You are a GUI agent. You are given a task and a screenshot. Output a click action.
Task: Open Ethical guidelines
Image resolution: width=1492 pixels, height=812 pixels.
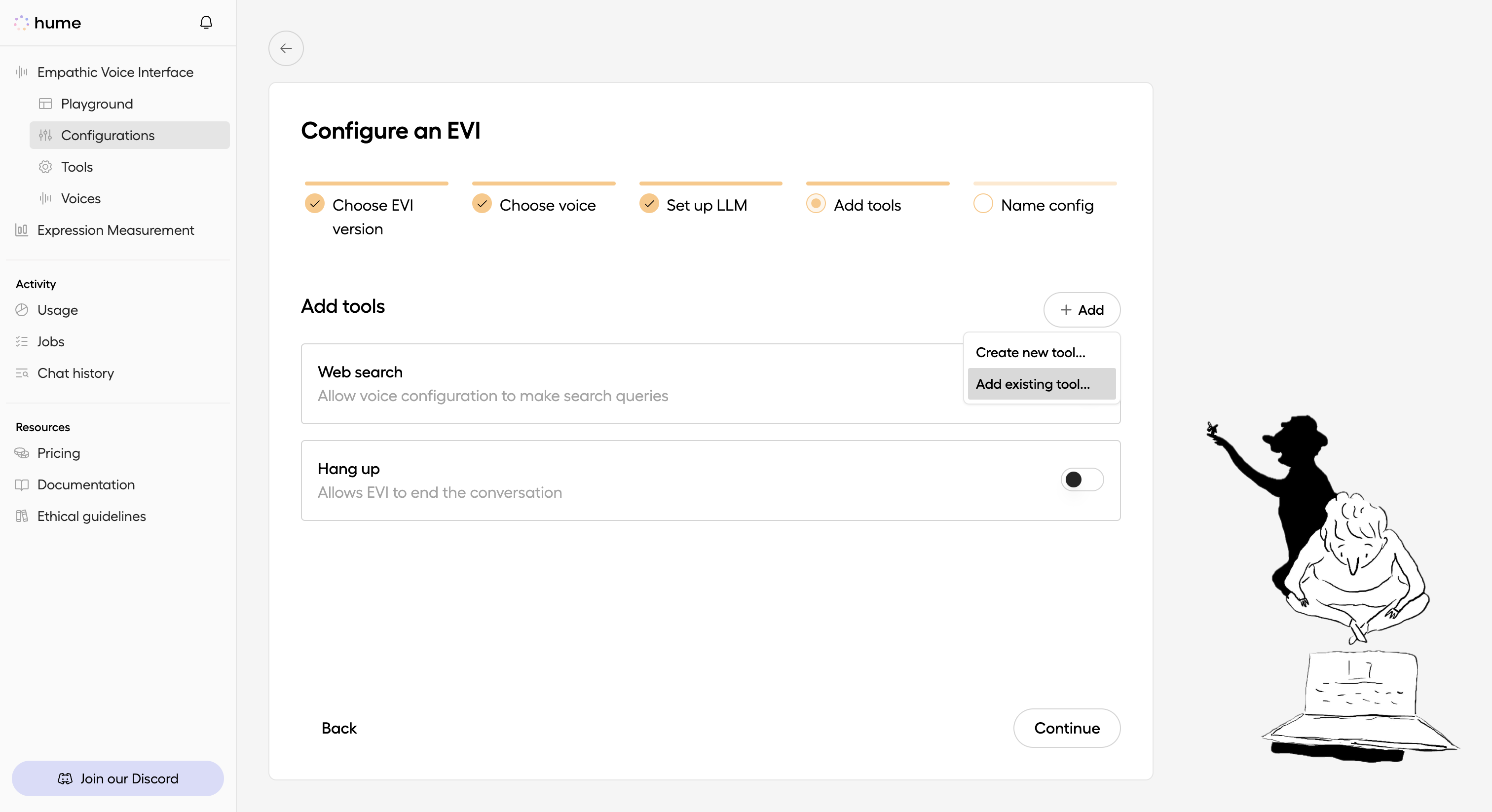[x=91, y=516]
